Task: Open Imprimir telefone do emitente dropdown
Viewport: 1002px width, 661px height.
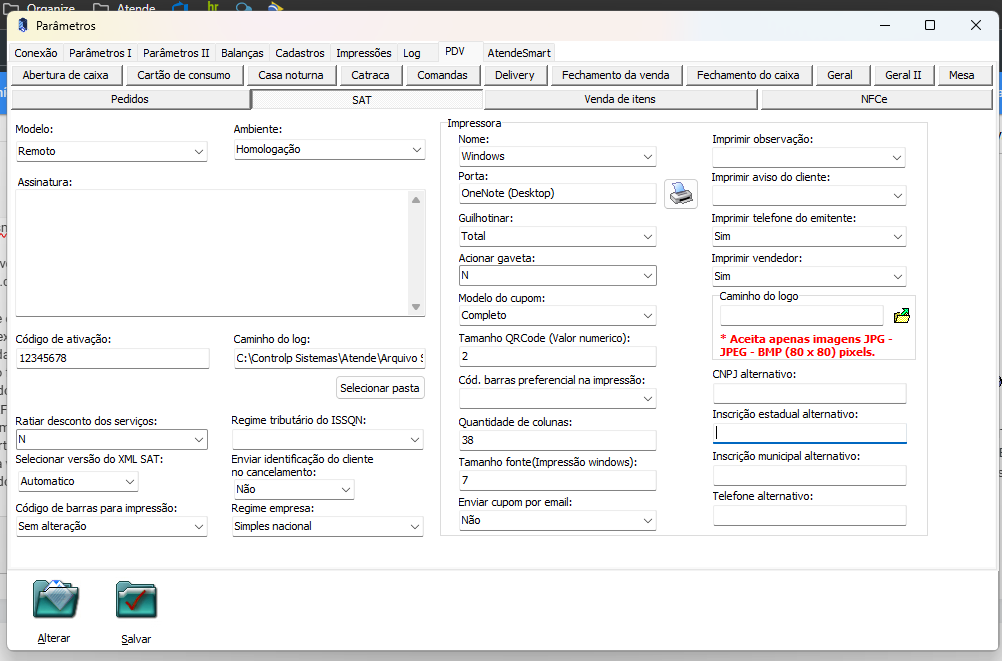Action: [x=809, y=237]
